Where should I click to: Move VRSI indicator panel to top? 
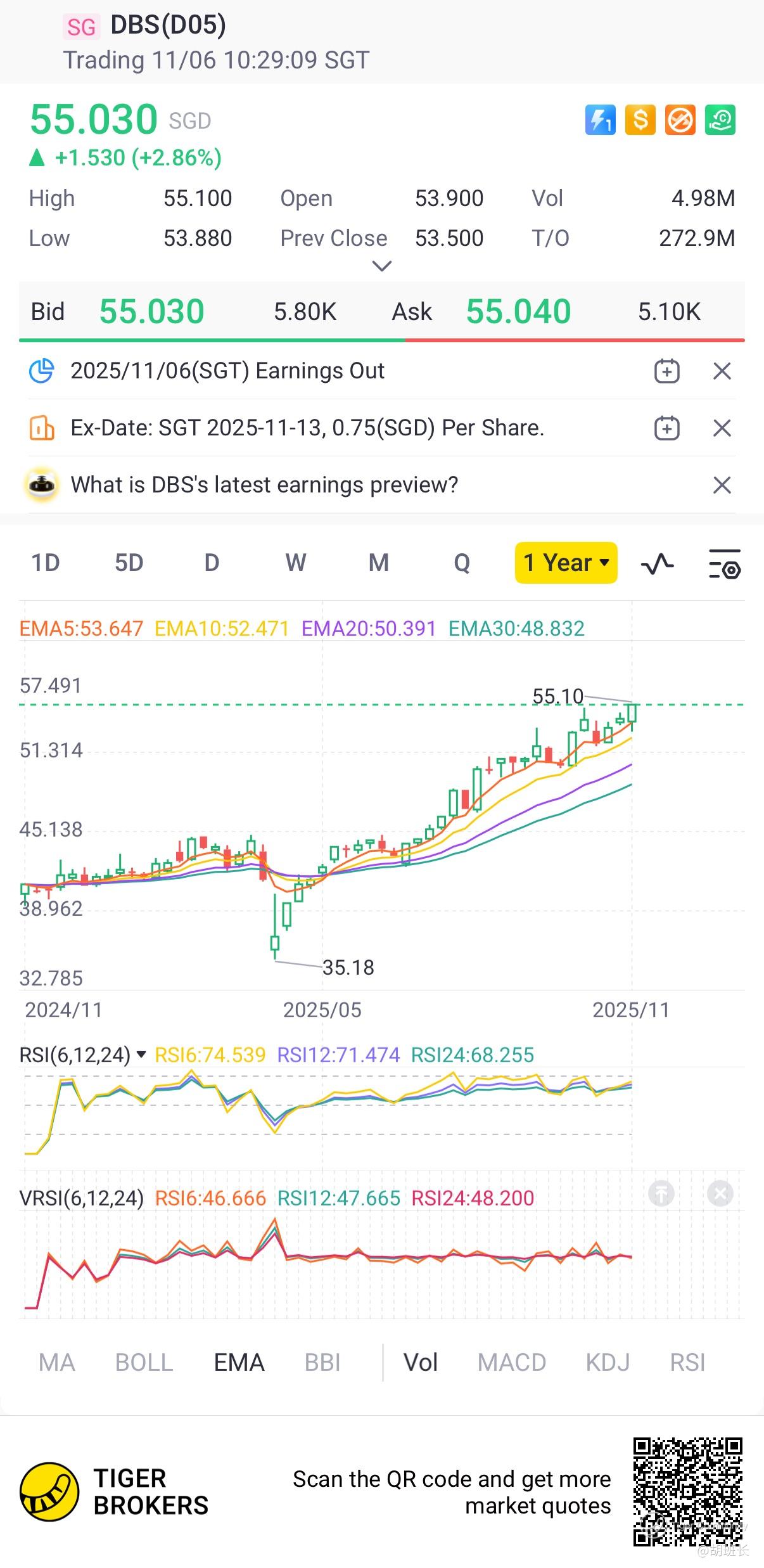[x=661, y=1194]
